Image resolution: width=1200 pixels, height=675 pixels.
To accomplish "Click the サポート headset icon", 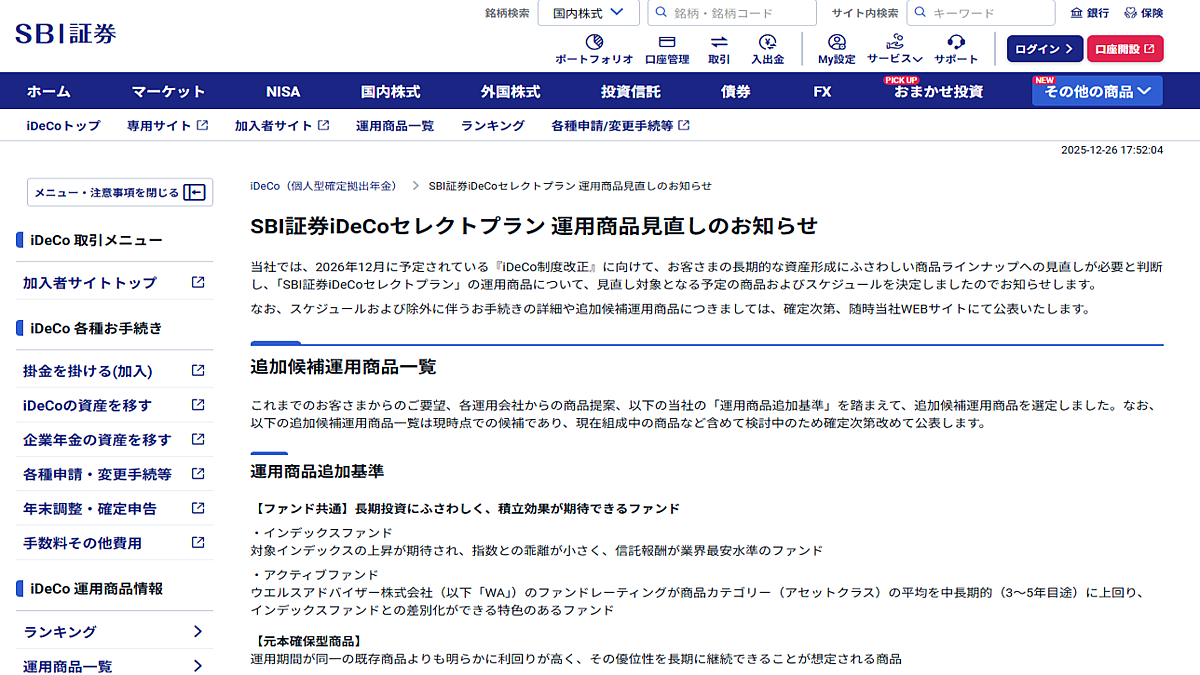I will pyautogui.click(x=955, y=47).
